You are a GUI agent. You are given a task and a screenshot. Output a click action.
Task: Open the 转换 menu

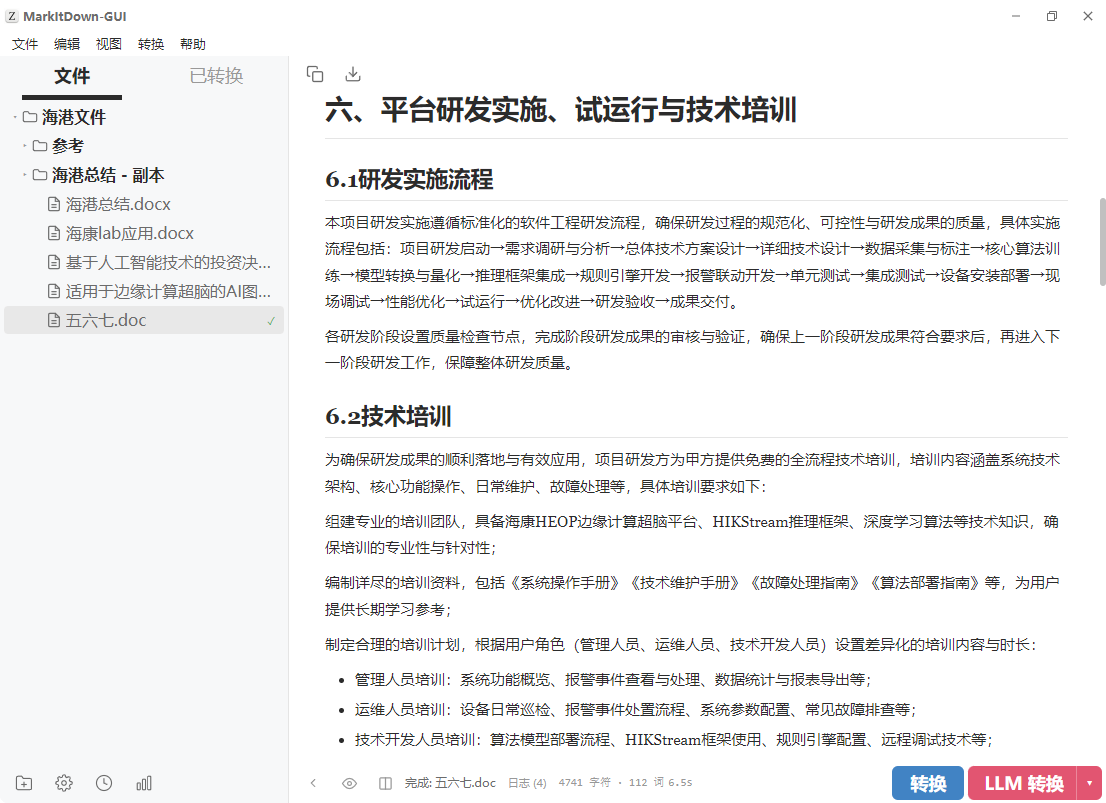151,44
